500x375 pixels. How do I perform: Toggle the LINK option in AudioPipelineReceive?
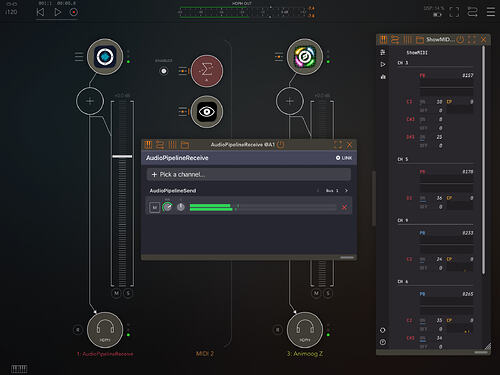click(344, 158)
